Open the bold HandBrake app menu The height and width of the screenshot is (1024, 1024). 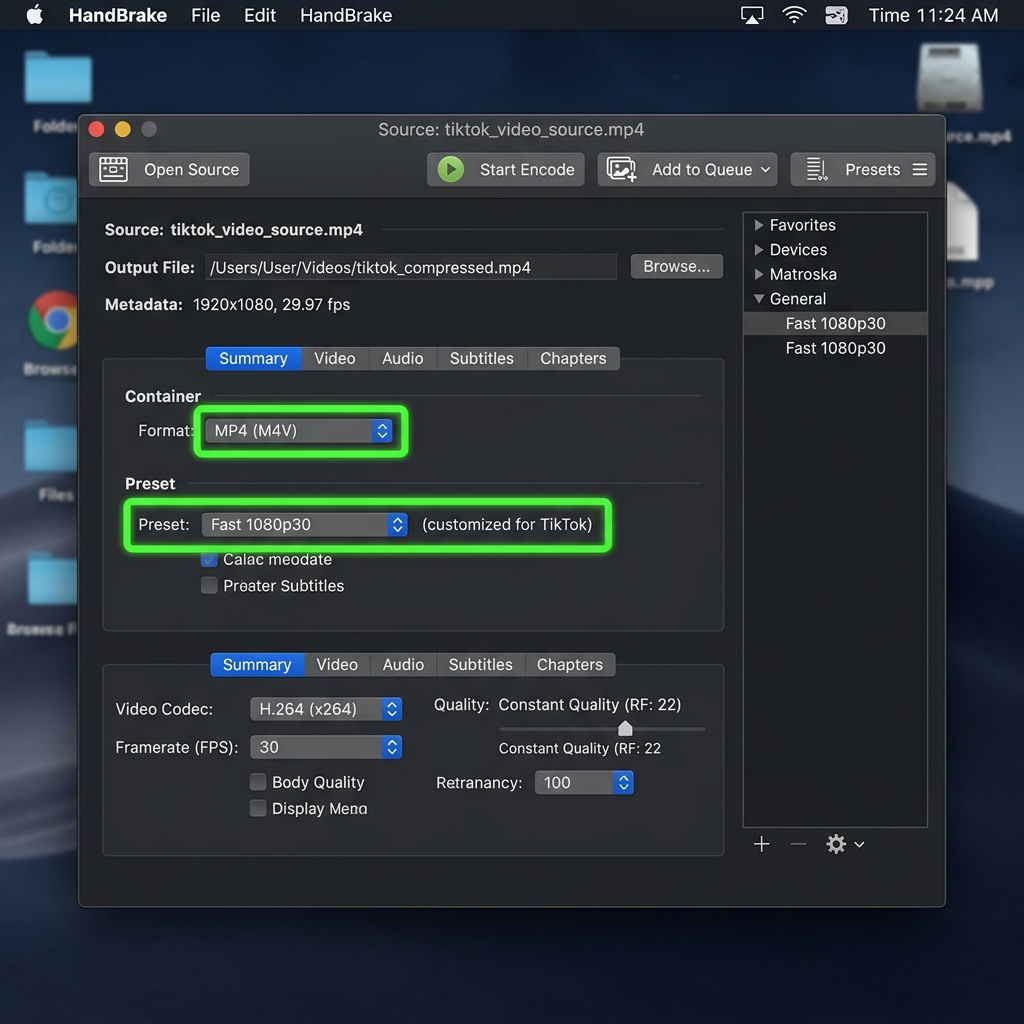click(118, 15)
